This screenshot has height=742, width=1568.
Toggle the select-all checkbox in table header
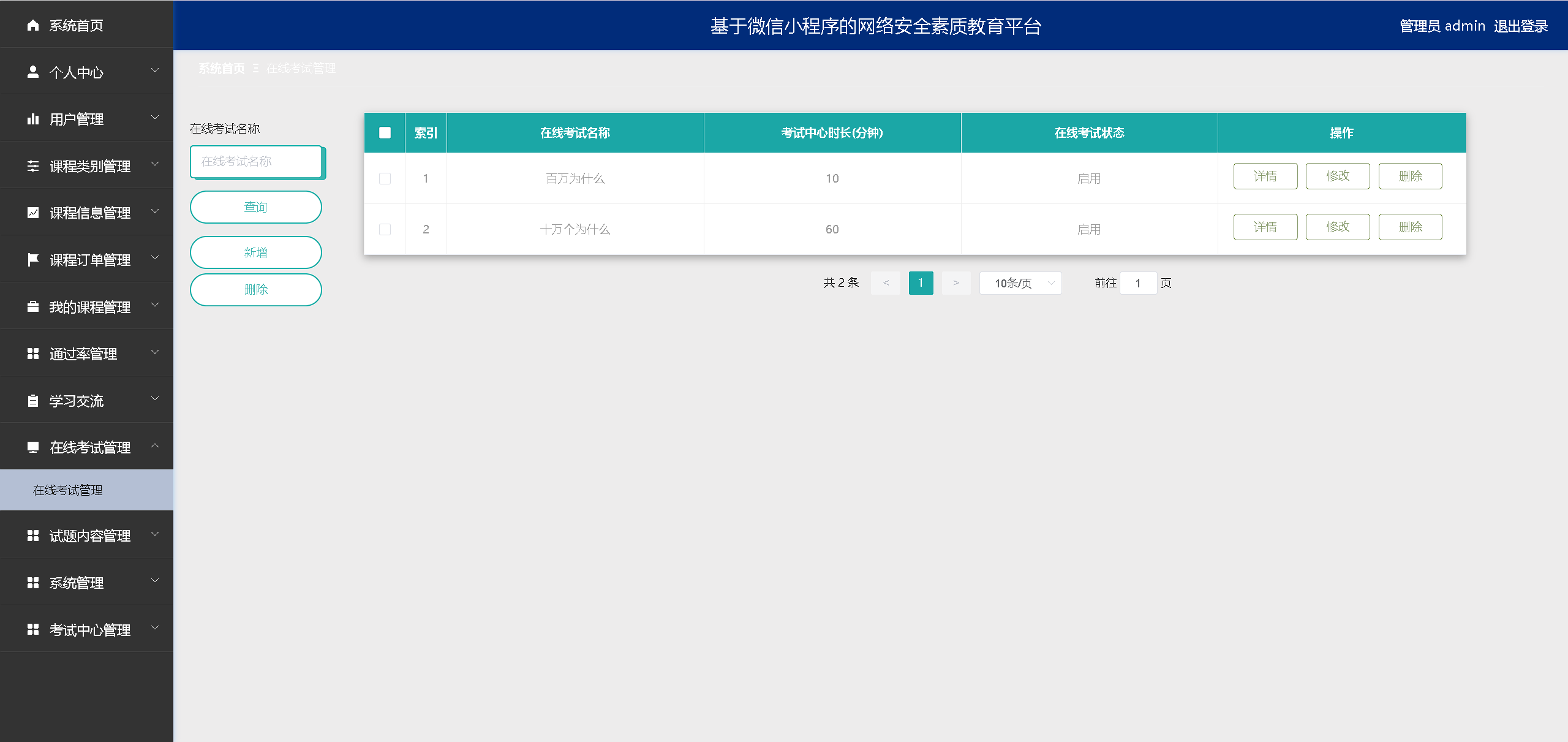coord(385,132)
